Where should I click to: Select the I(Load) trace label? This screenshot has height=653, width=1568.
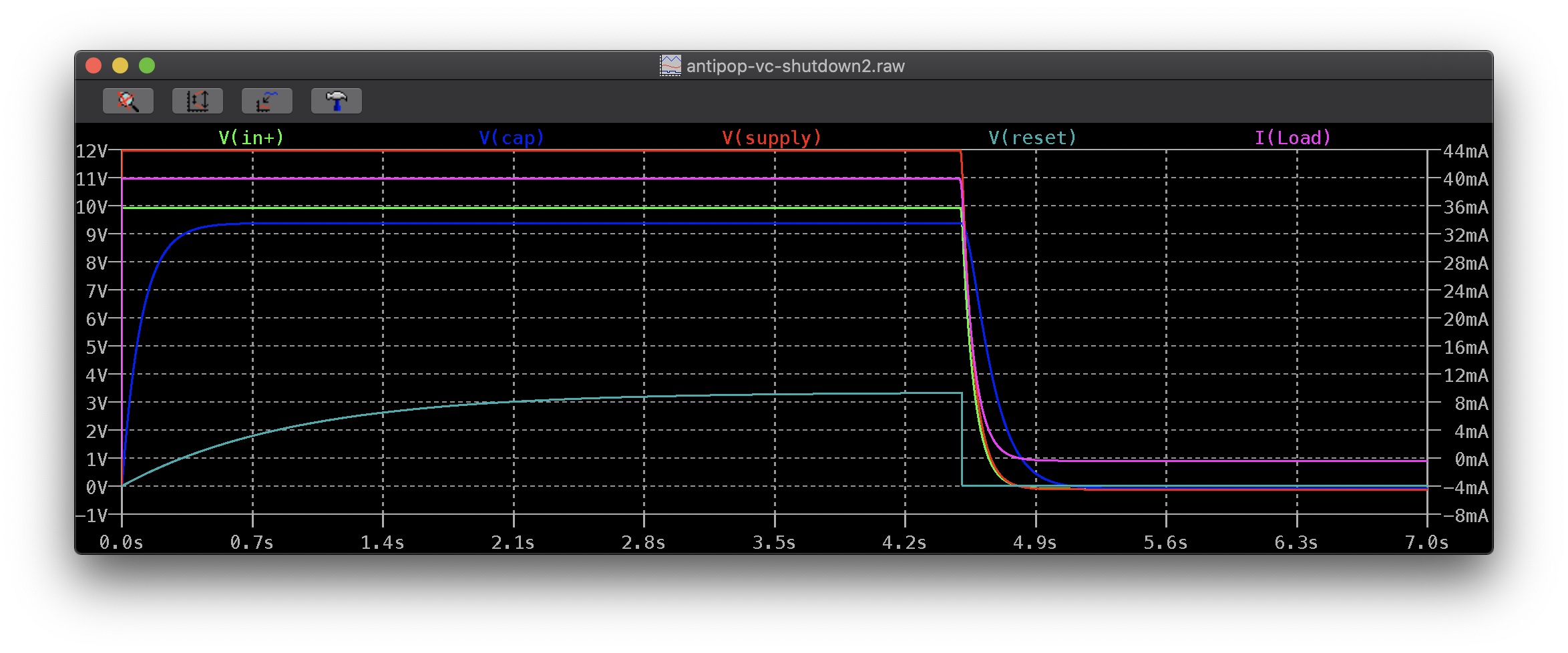coord(1293,138)
